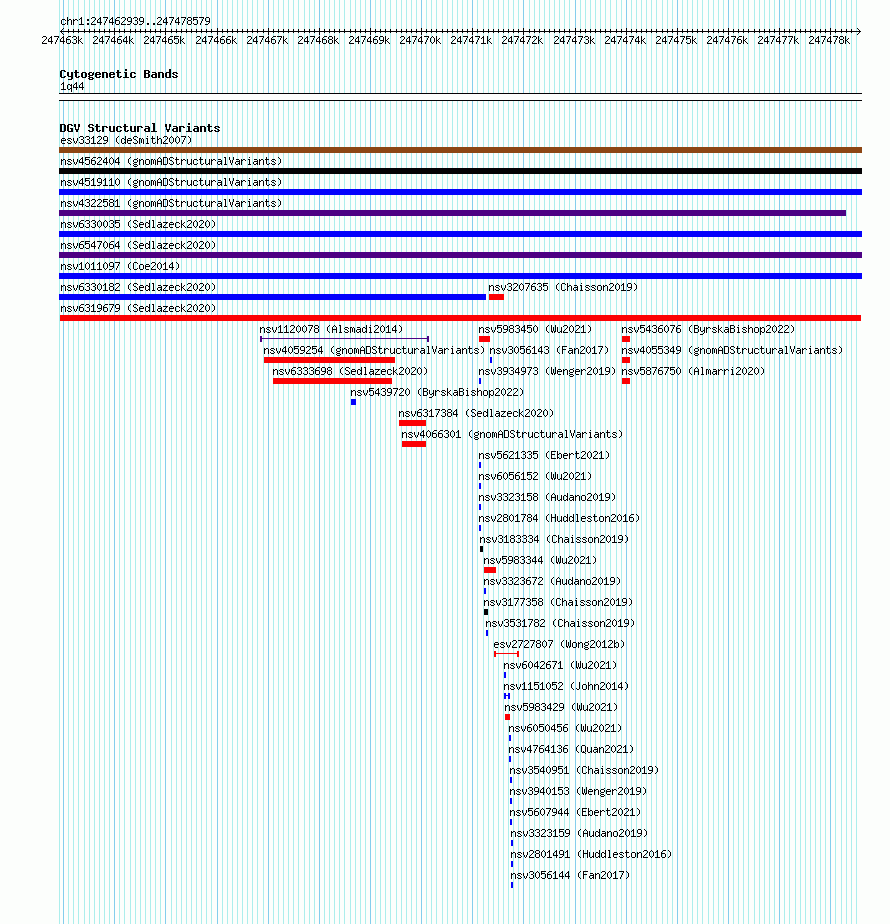Click esv2727807 (Wong2012b) label
This screenshot has width=890, height=924.
(559, 645)
